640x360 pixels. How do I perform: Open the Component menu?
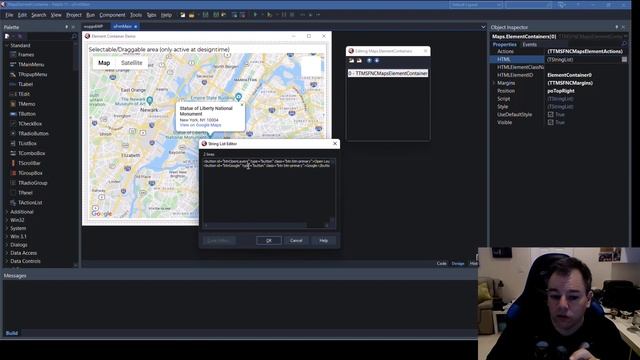coord(112,15)
